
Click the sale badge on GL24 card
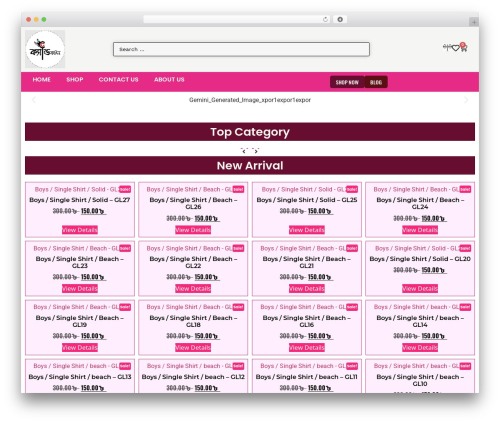(x=465, y=189)
